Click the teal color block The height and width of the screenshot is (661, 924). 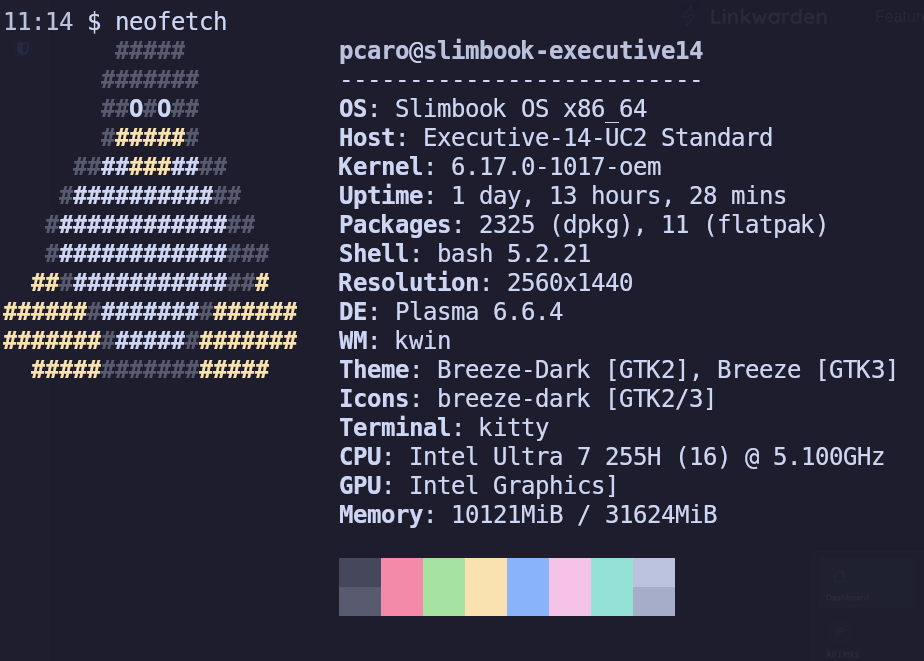pos(612,587)
